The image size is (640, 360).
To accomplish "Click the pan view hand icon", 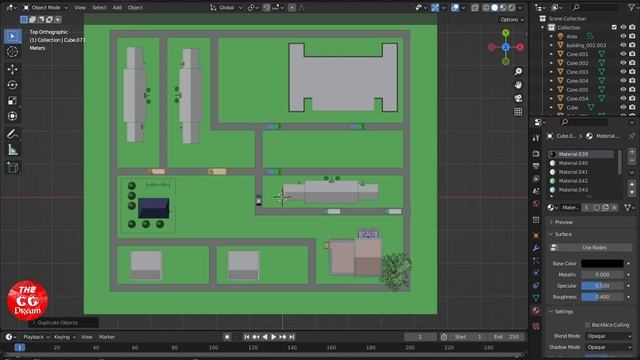I will 518,85.
